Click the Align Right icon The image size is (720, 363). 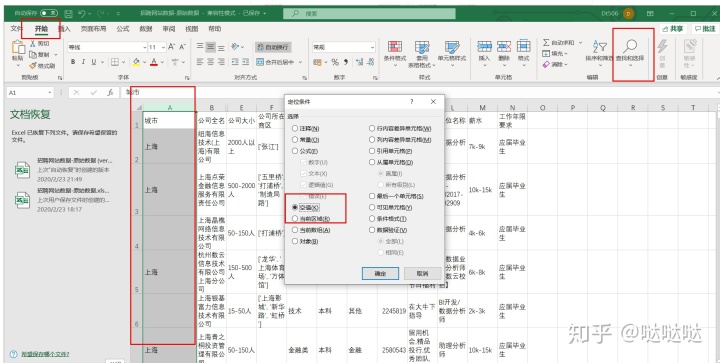221,62
